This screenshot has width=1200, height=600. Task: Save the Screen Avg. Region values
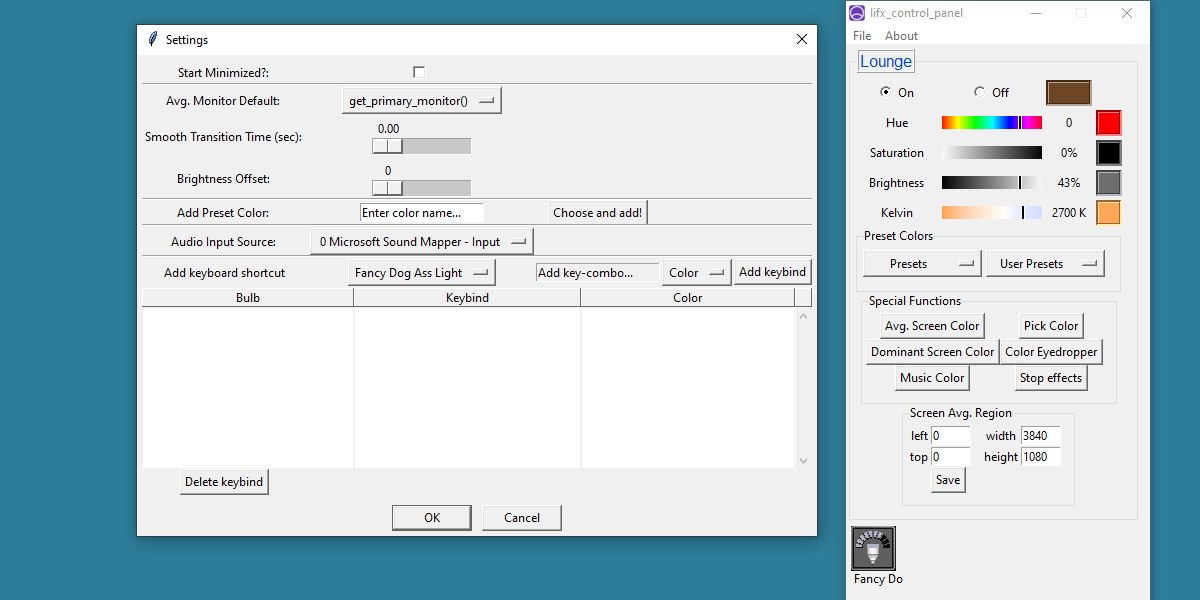(948, 480)
